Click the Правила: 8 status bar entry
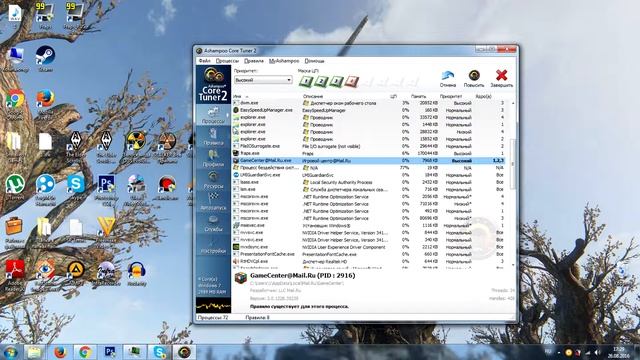Viewport: 640px width, 360px height. [x=257, y=317]
